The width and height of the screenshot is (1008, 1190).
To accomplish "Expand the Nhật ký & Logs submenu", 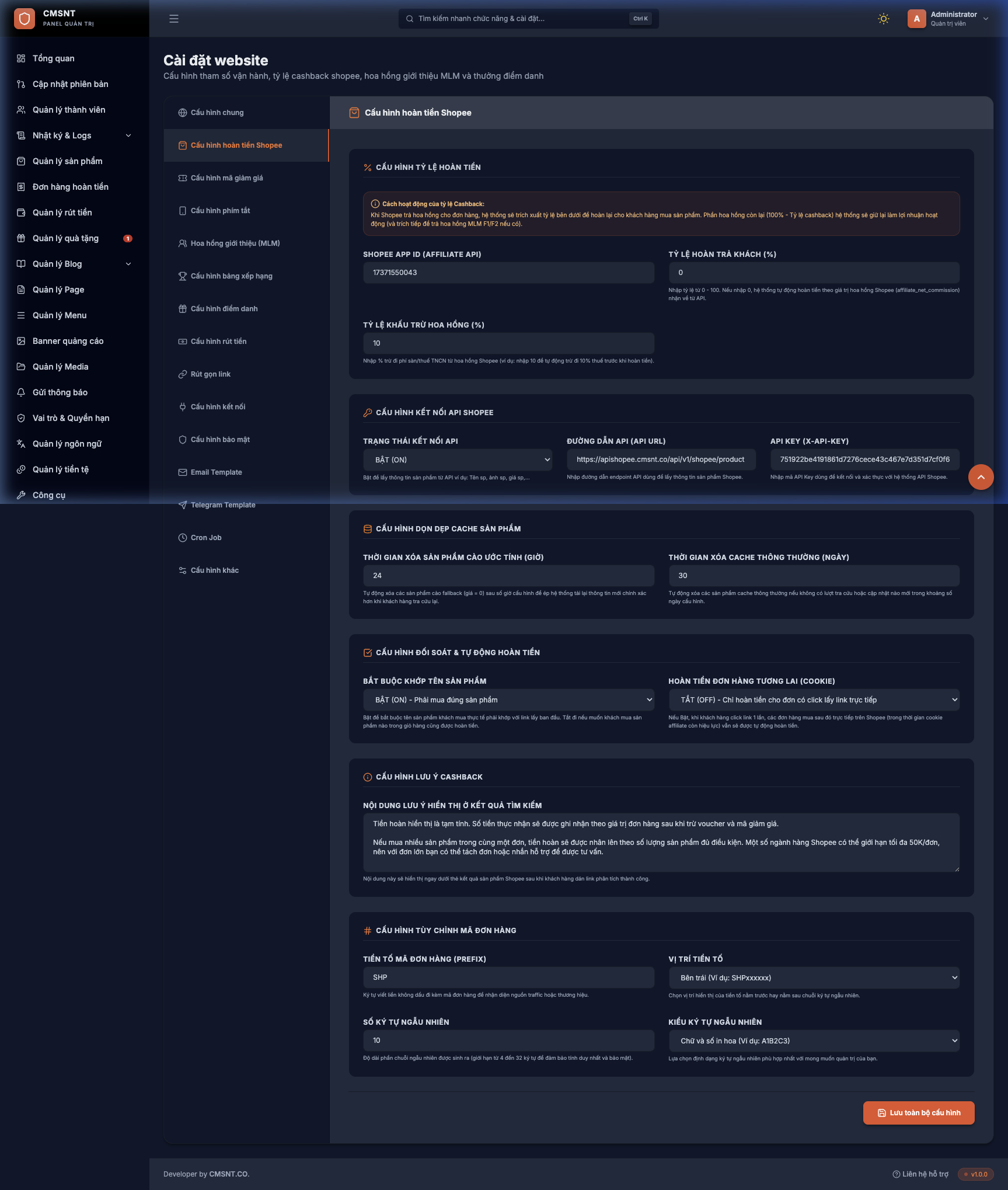I will (x=74, y=135).
